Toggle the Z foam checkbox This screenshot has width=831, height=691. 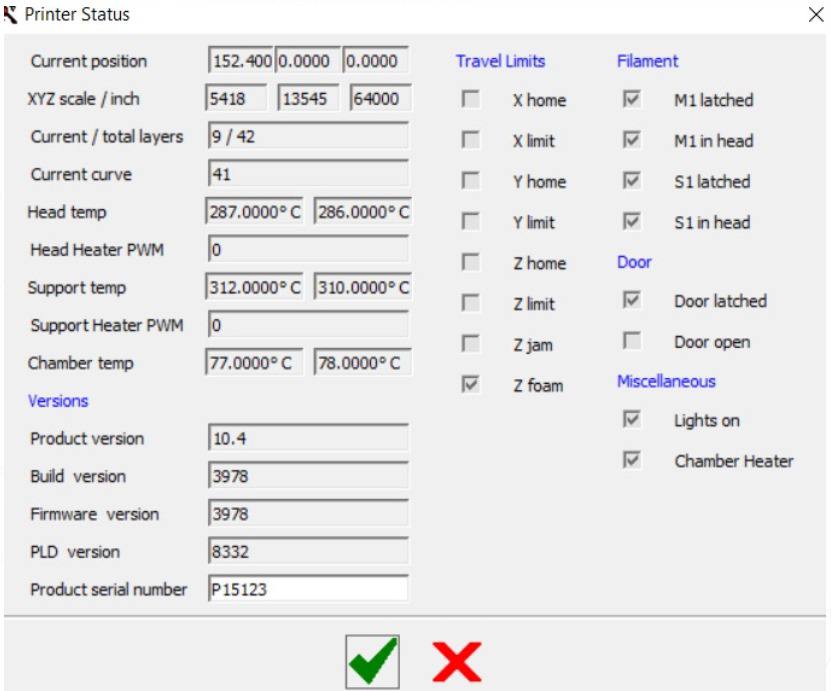tap(470, 385)
